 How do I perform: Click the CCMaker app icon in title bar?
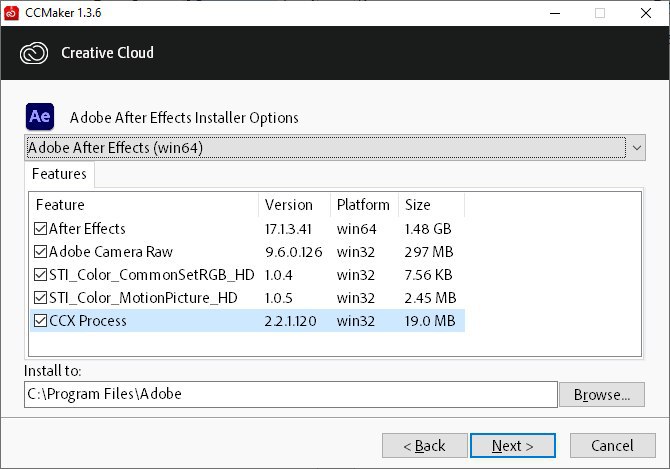click(11, 13)
